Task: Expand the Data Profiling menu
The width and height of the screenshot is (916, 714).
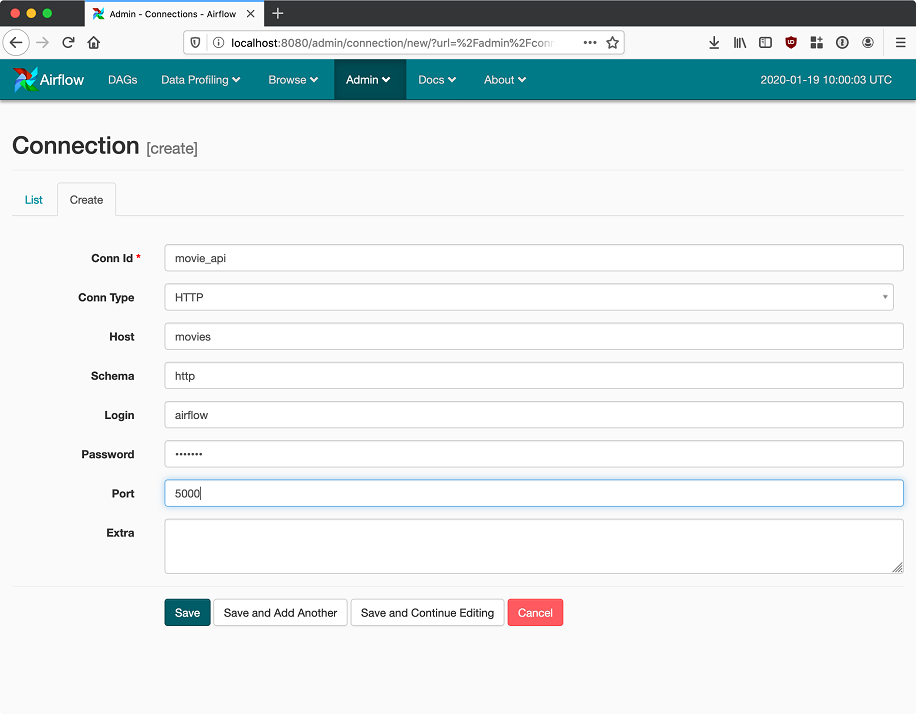Action: (x=200, y=80)
